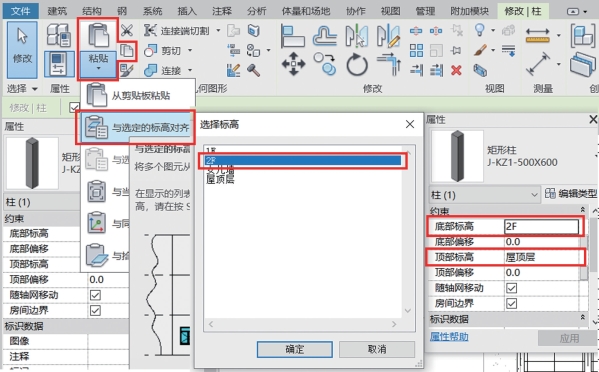This screenshot has width=599, height=372.
Task: Select the Aligned Dimension tool
Action: (538, 64)
